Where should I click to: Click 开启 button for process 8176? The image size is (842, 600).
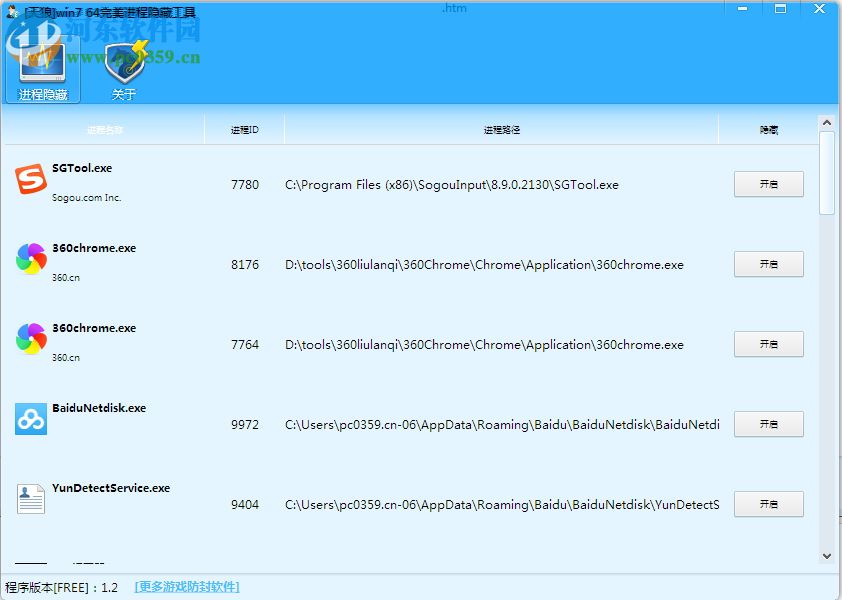click(x=768, y=264)
